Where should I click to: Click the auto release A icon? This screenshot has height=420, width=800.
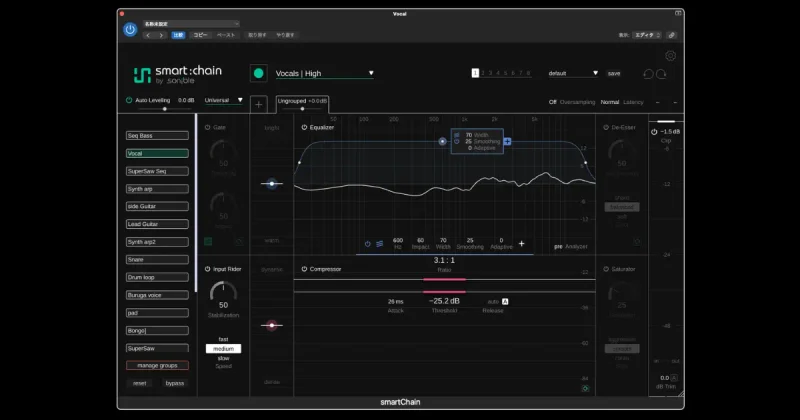505,302
